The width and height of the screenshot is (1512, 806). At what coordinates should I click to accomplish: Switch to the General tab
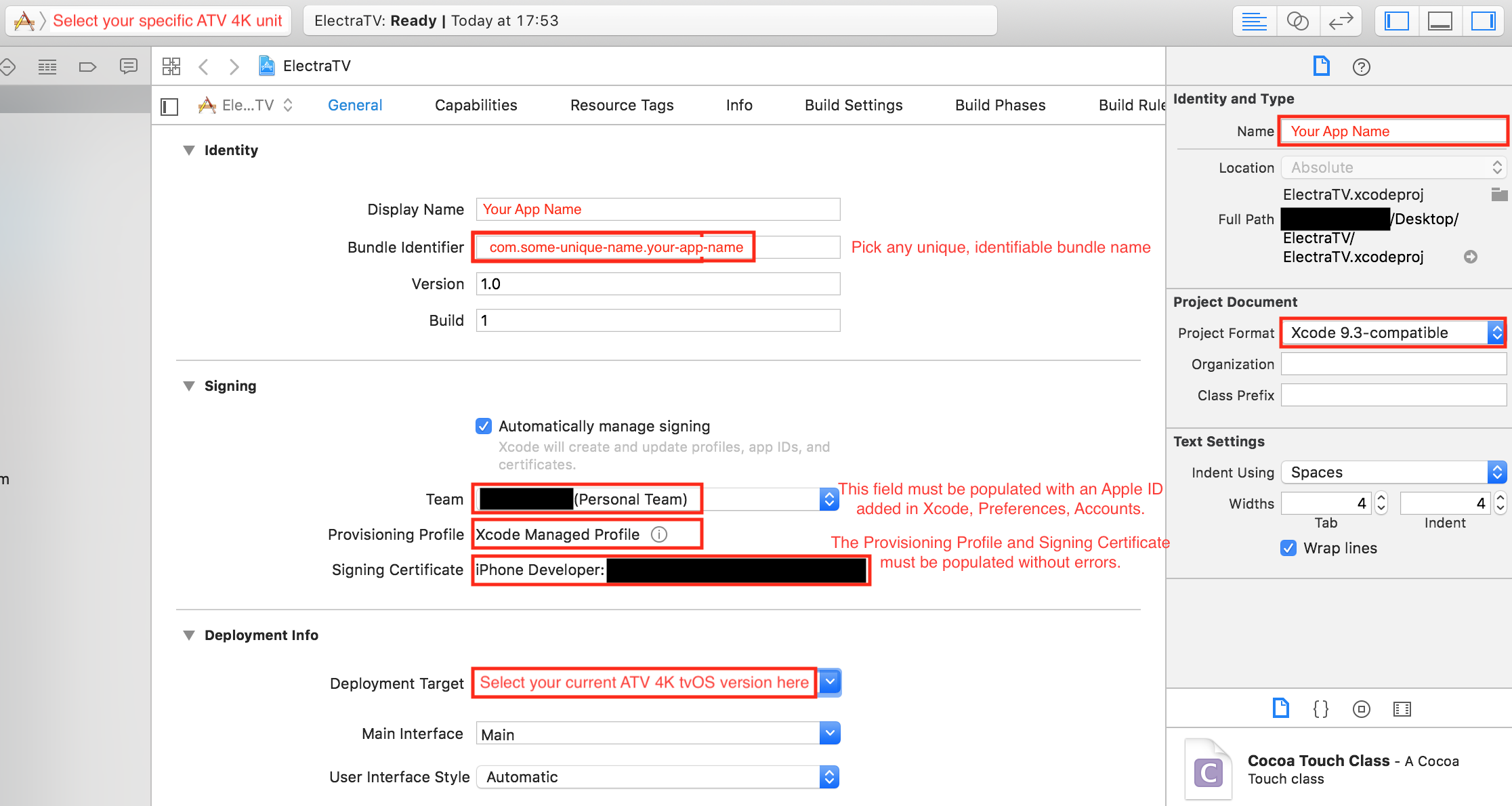(355, 105)
